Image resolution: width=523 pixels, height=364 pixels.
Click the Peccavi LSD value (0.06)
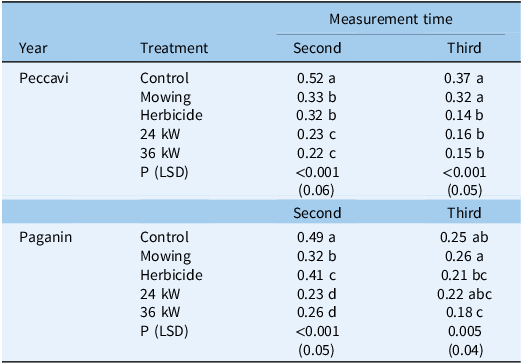click(316, 191)
